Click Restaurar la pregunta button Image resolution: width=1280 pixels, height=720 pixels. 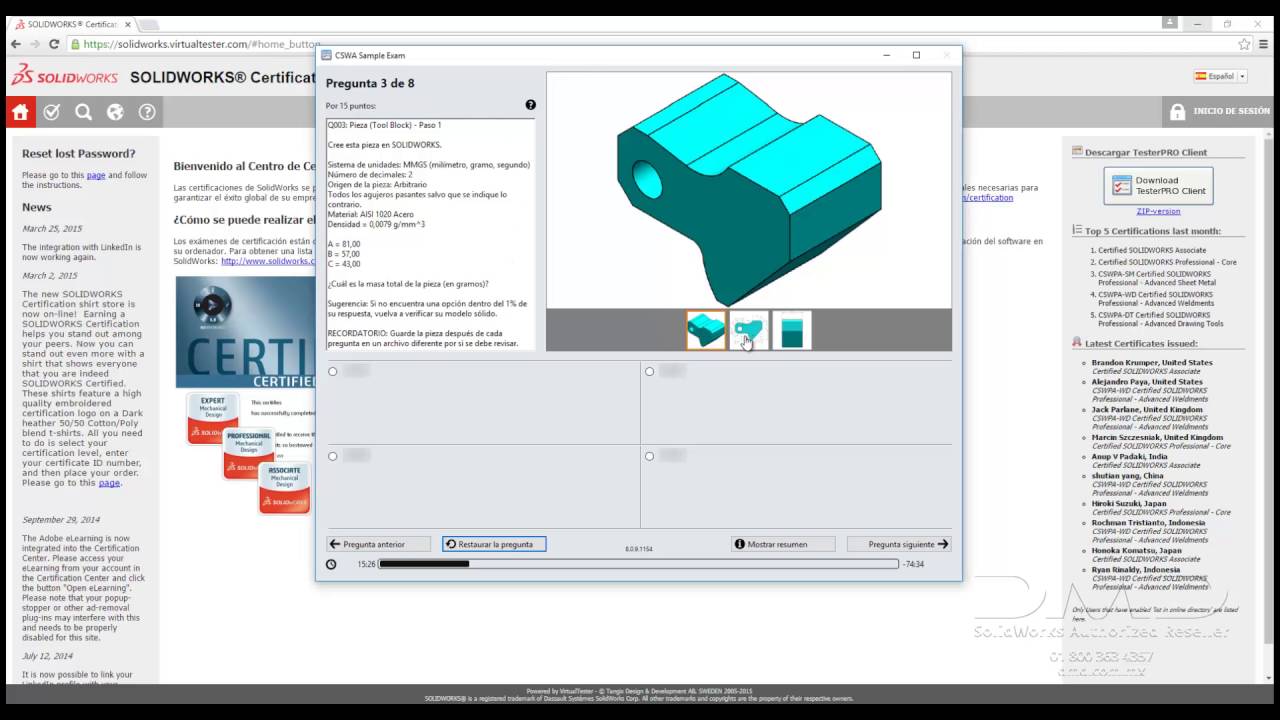[494, 544]
